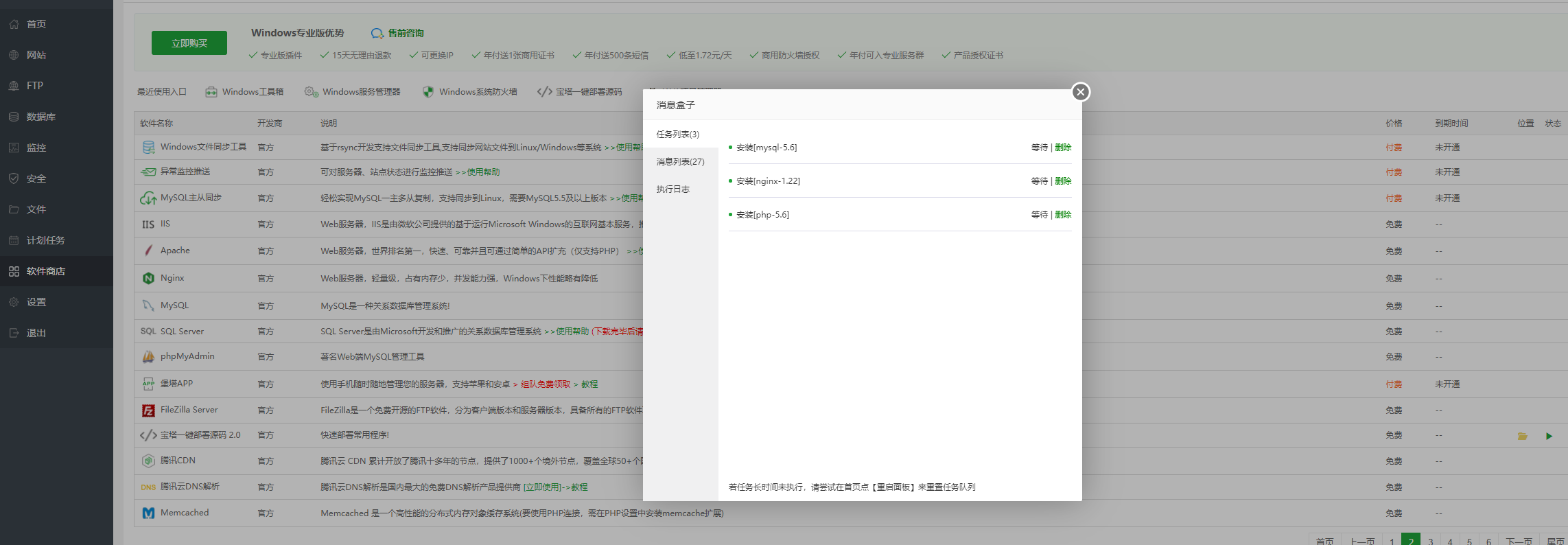Select the 软件商店 grid icon in sidebar
The image size is (1568, 545).
(14, 271)
